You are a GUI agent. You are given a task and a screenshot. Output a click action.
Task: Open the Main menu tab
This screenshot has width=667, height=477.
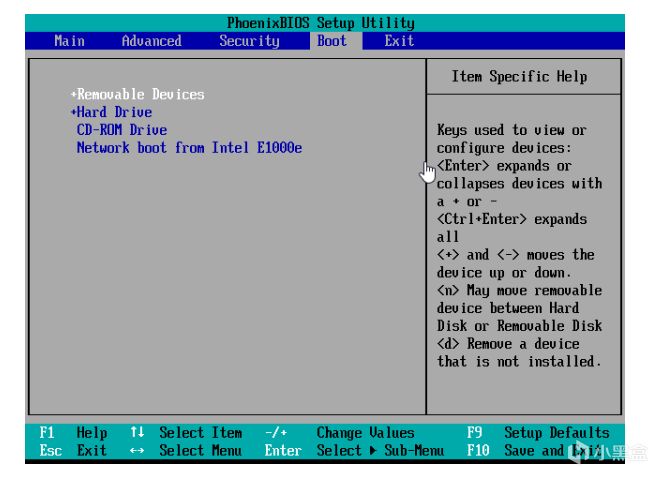point(69,41)
